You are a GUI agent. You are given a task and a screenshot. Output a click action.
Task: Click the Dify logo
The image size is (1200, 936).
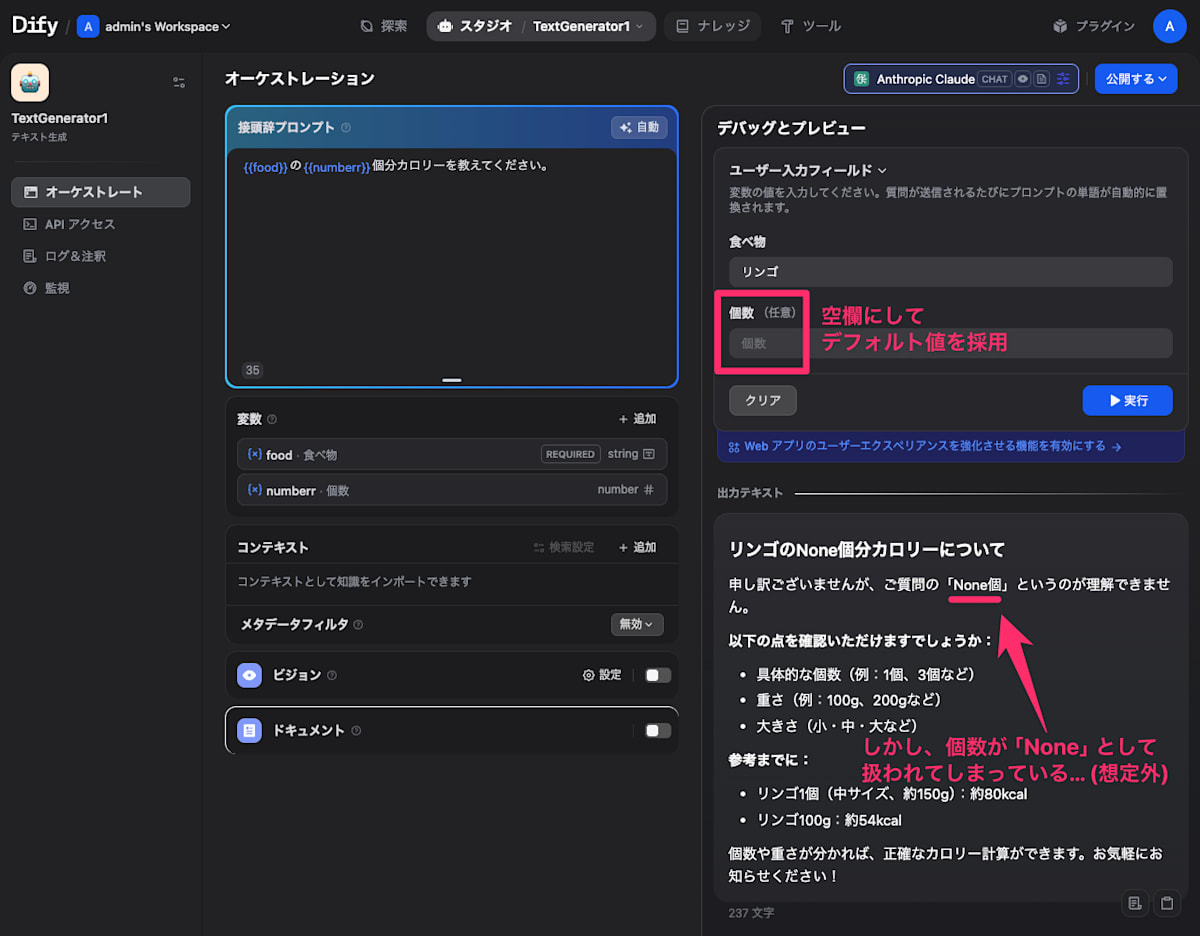(x=35, y=26)
